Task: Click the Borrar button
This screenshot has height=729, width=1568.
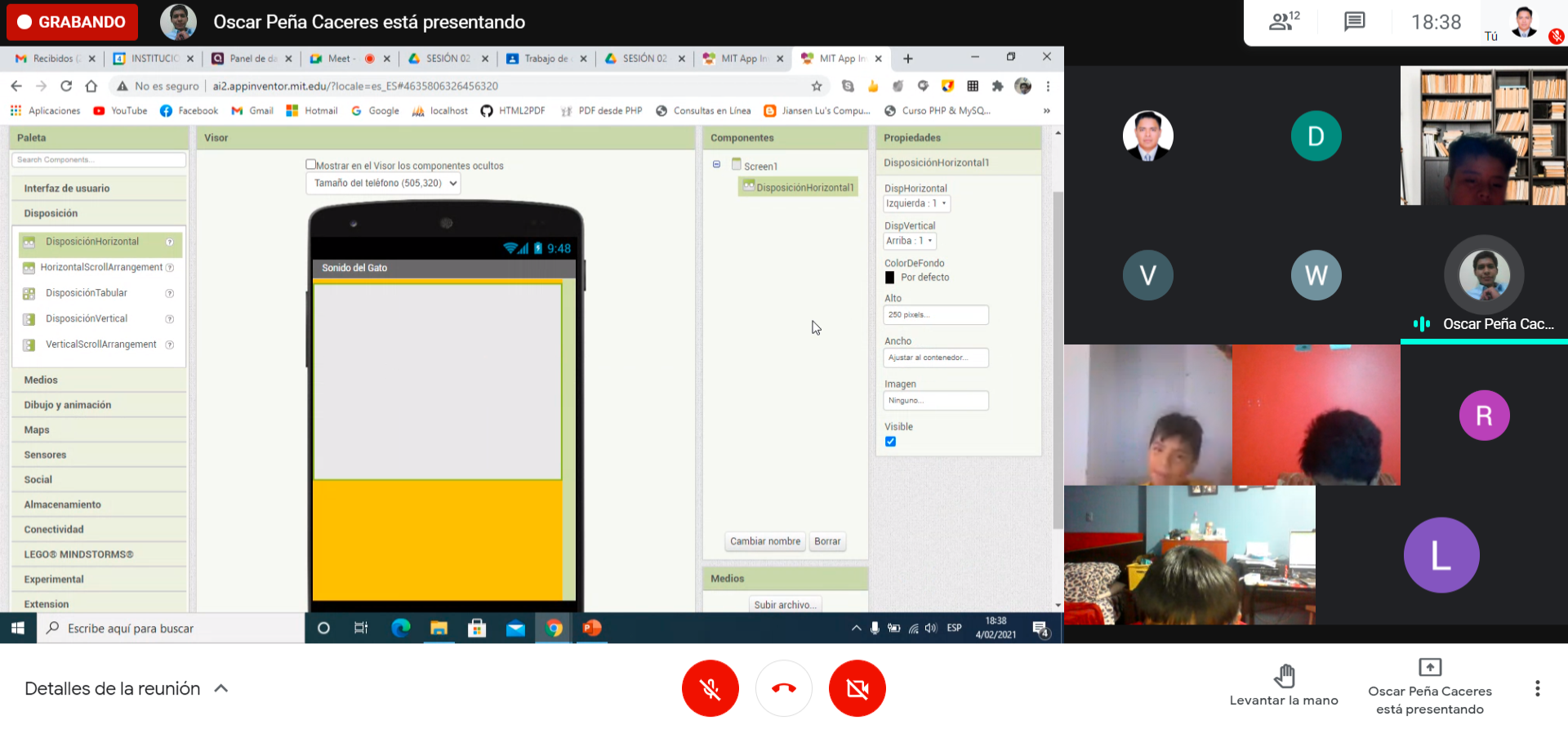Action: 826,541
